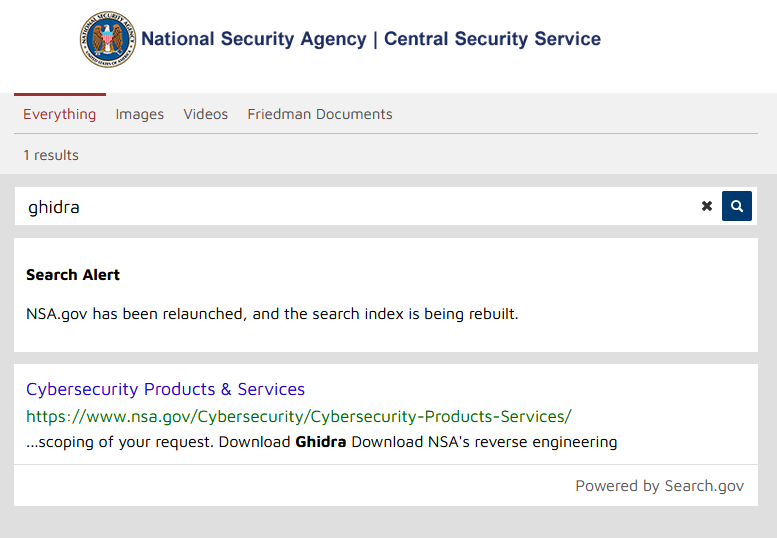
Task: Select the Everything results tab
Action: 59,114
